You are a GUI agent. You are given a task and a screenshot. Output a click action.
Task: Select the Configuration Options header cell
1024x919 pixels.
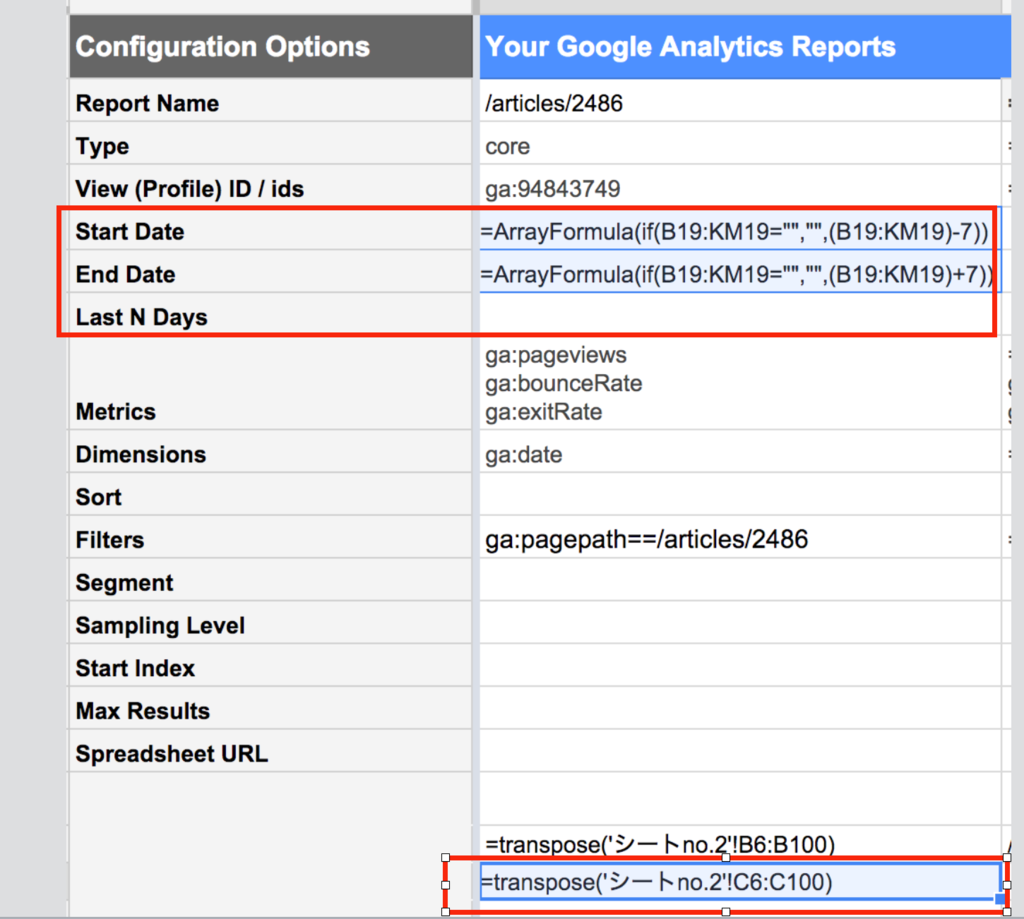[270, 46]
